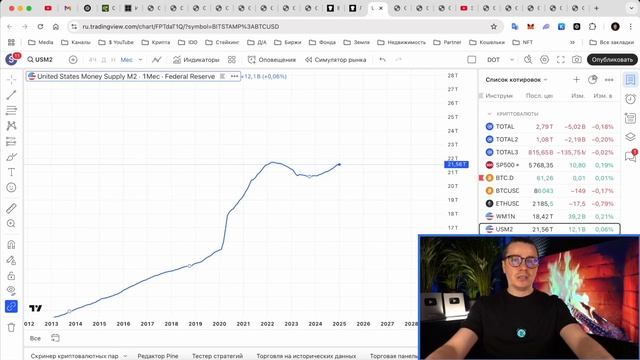Image resolution: width=640 pixels, height=360 pixels.
Task: Click the Опубликовать publish button
Action: (x=612, y=60)
